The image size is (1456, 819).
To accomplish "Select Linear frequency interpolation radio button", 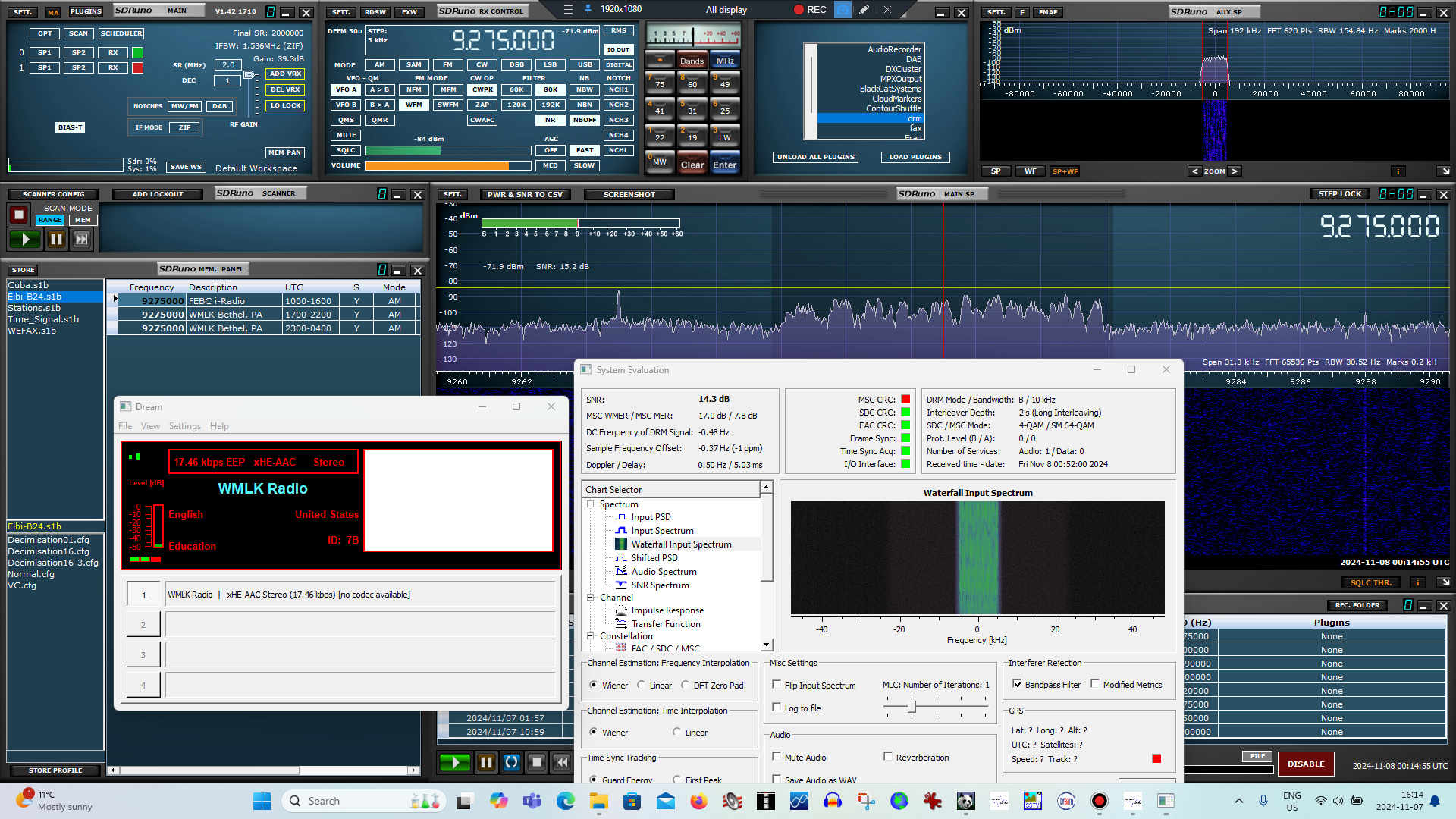I will click(x=642, y=685).
